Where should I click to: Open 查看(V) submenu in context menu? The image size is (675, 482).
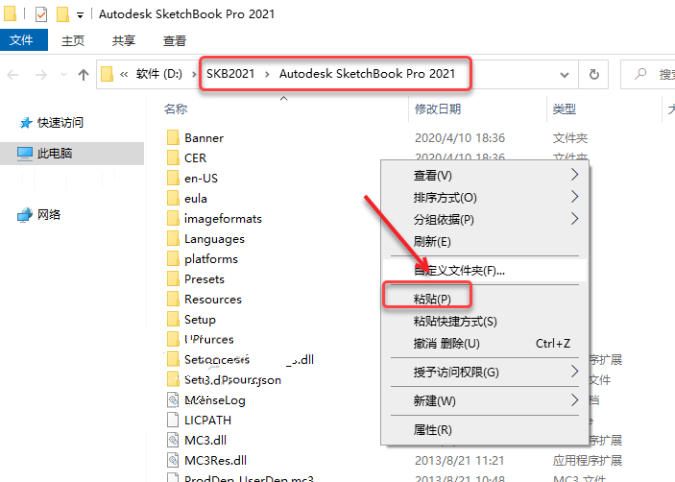(484, 176)
